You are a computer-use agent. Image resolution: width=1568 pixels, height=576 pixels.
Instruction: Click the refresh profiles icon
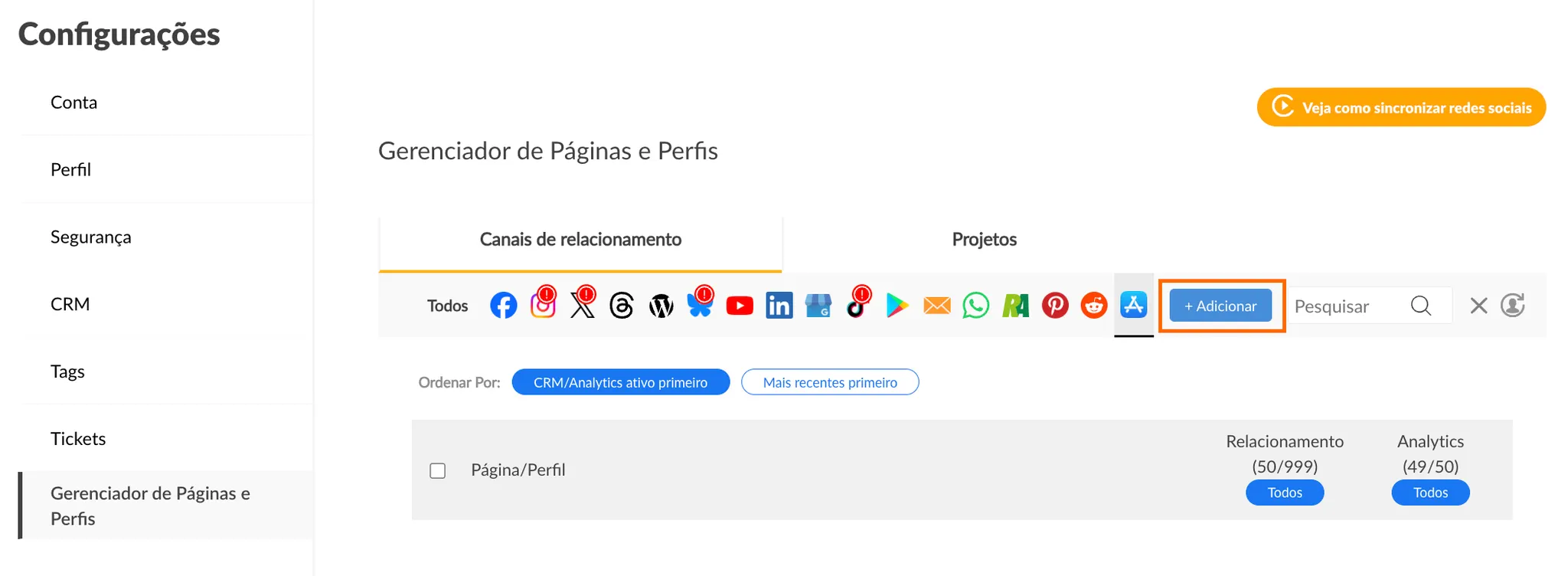pos(1513,306)
